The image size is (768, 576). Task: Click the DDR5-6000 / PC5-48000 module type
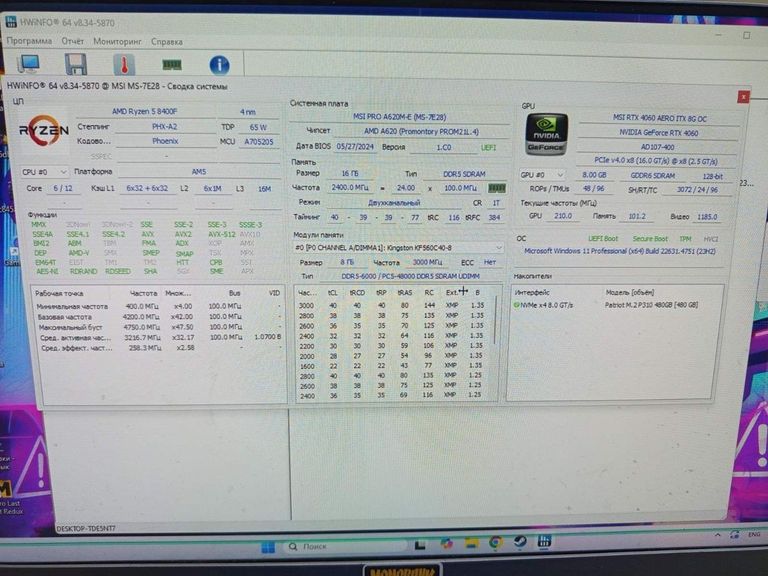[410, 276]
